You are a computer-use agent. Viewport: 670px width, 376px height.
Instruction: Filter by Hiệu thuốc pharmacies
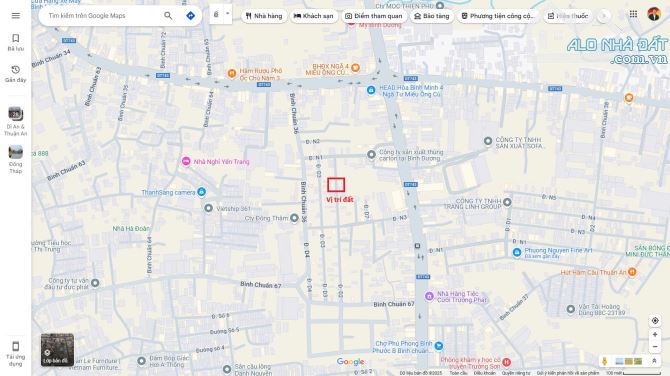pyautogui.click(x=568, y=16)
